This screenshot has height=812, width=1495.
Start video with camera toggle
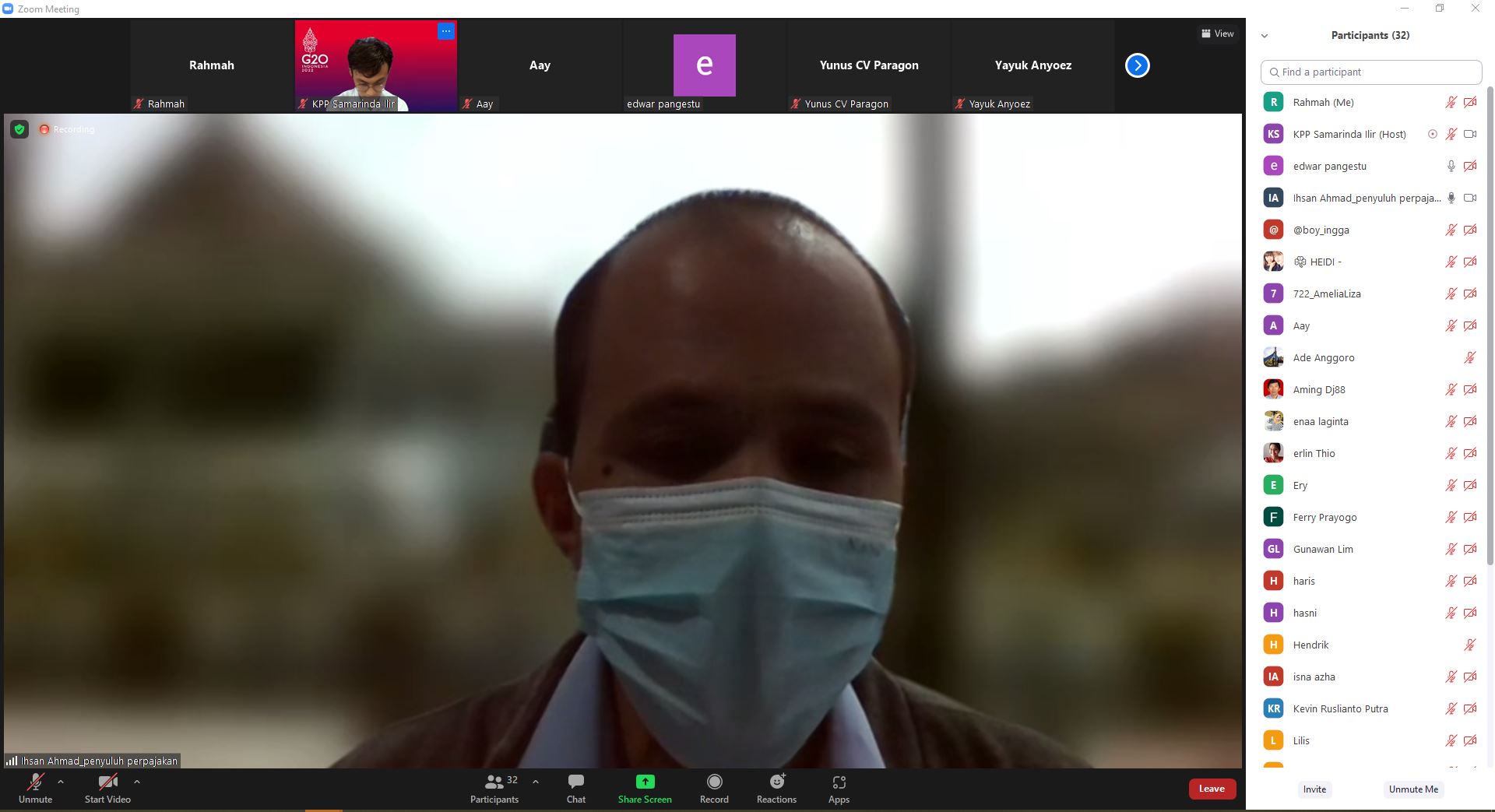(x=107, y=782)
